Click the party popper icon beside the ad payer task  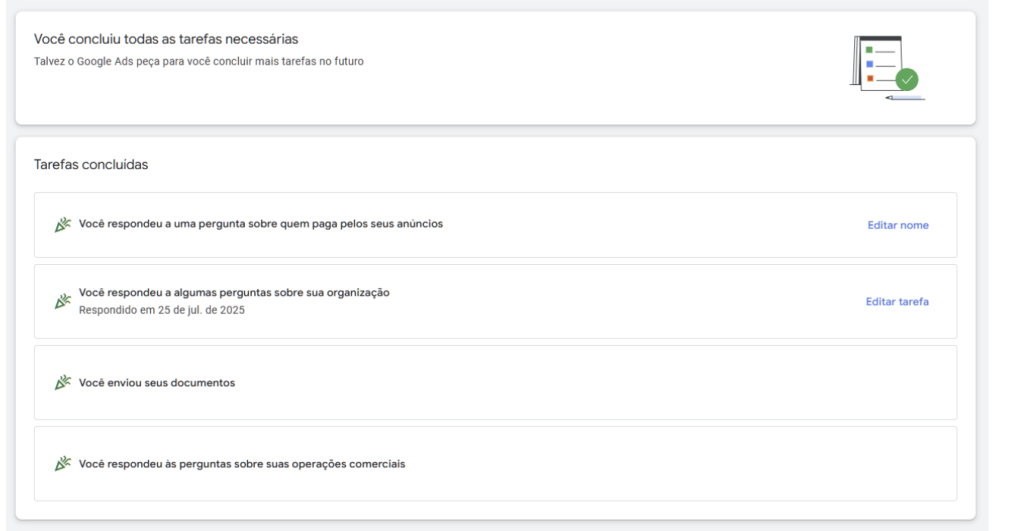point(62,225)
